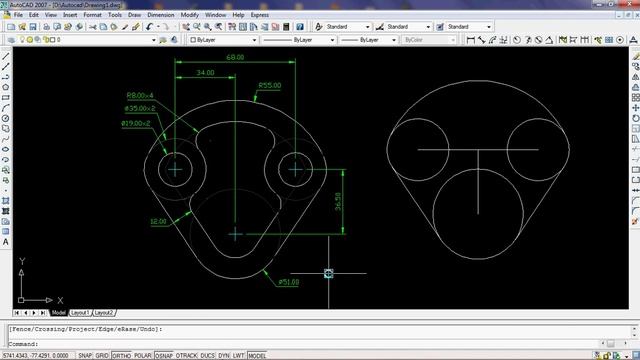Screen dimensions: 640x360
Task: Select the Linear dimension tool
Action: 471,40
